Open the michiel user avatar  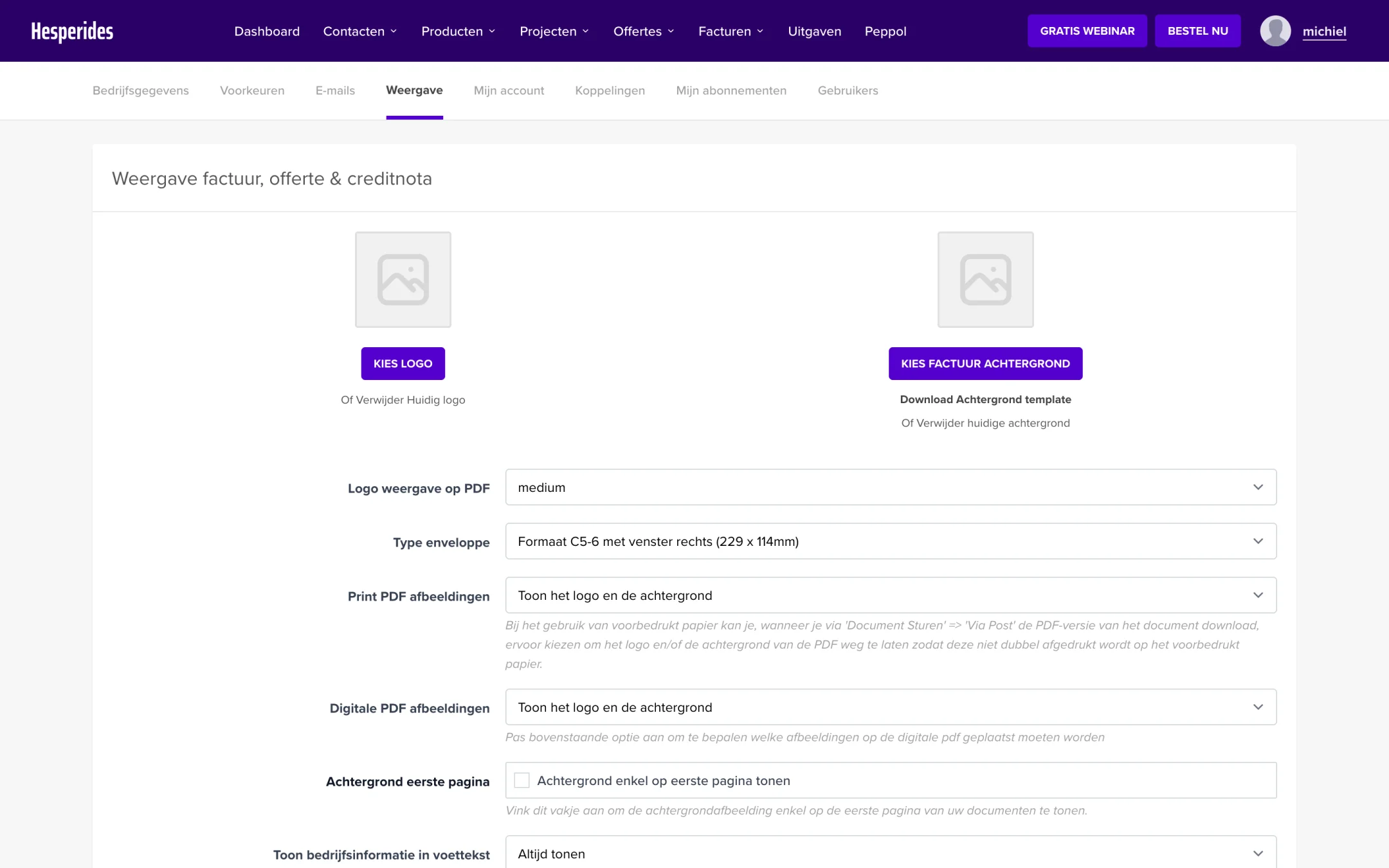[x=1275, y=31]
